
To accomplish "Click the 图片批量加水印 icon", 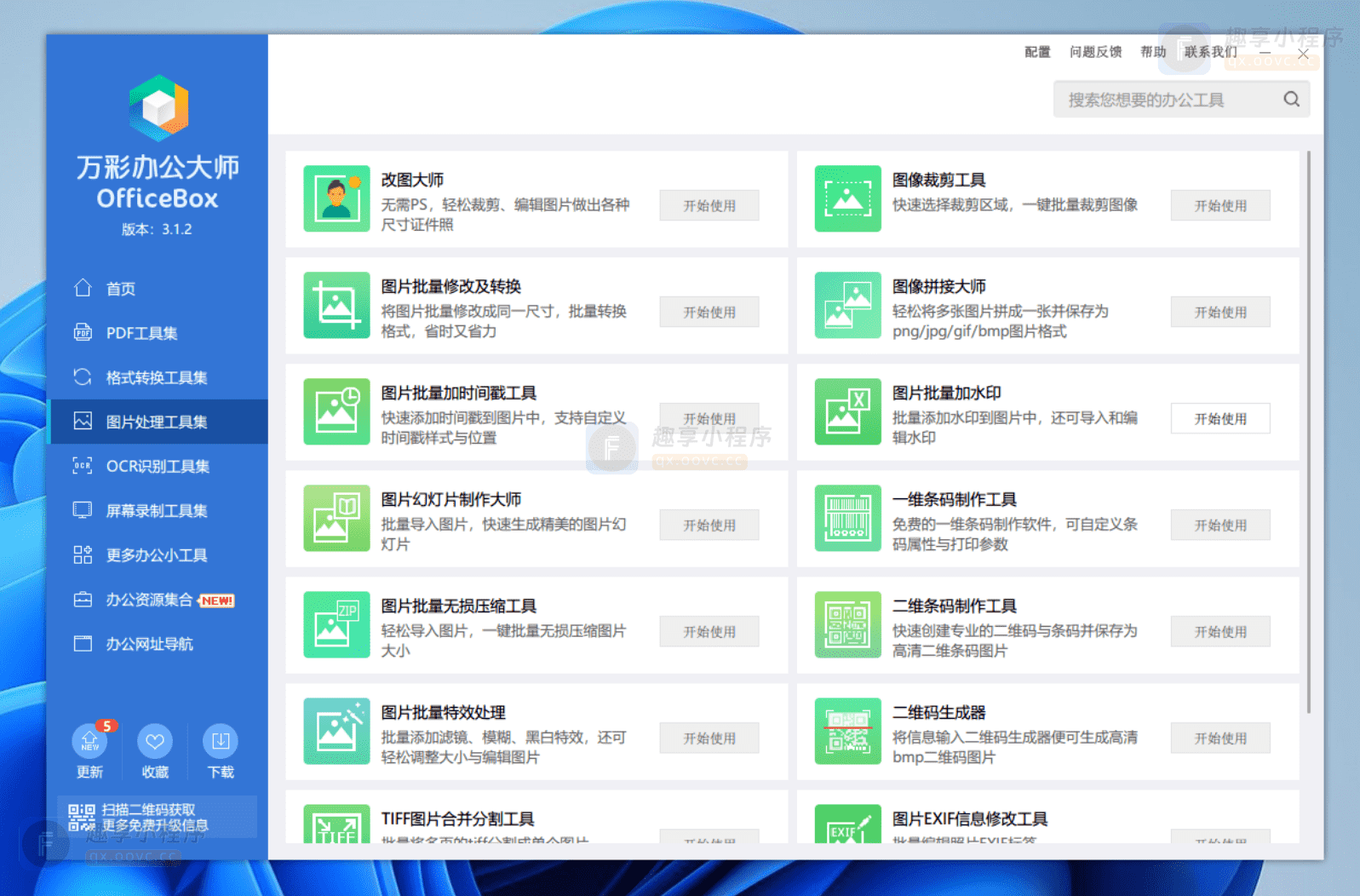I will tap(847, 411).
